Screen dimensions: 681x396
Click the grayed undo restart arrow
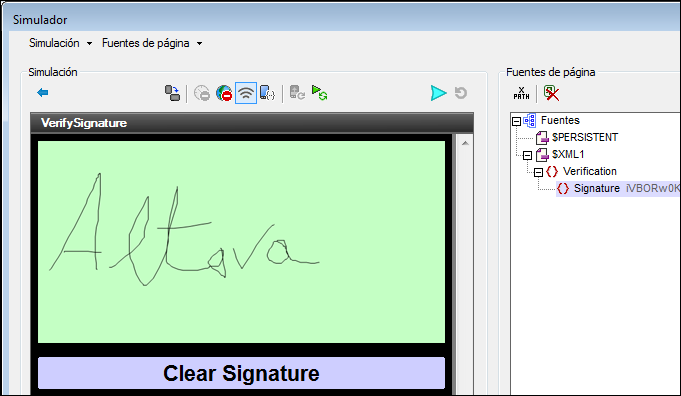pos(461,93)
